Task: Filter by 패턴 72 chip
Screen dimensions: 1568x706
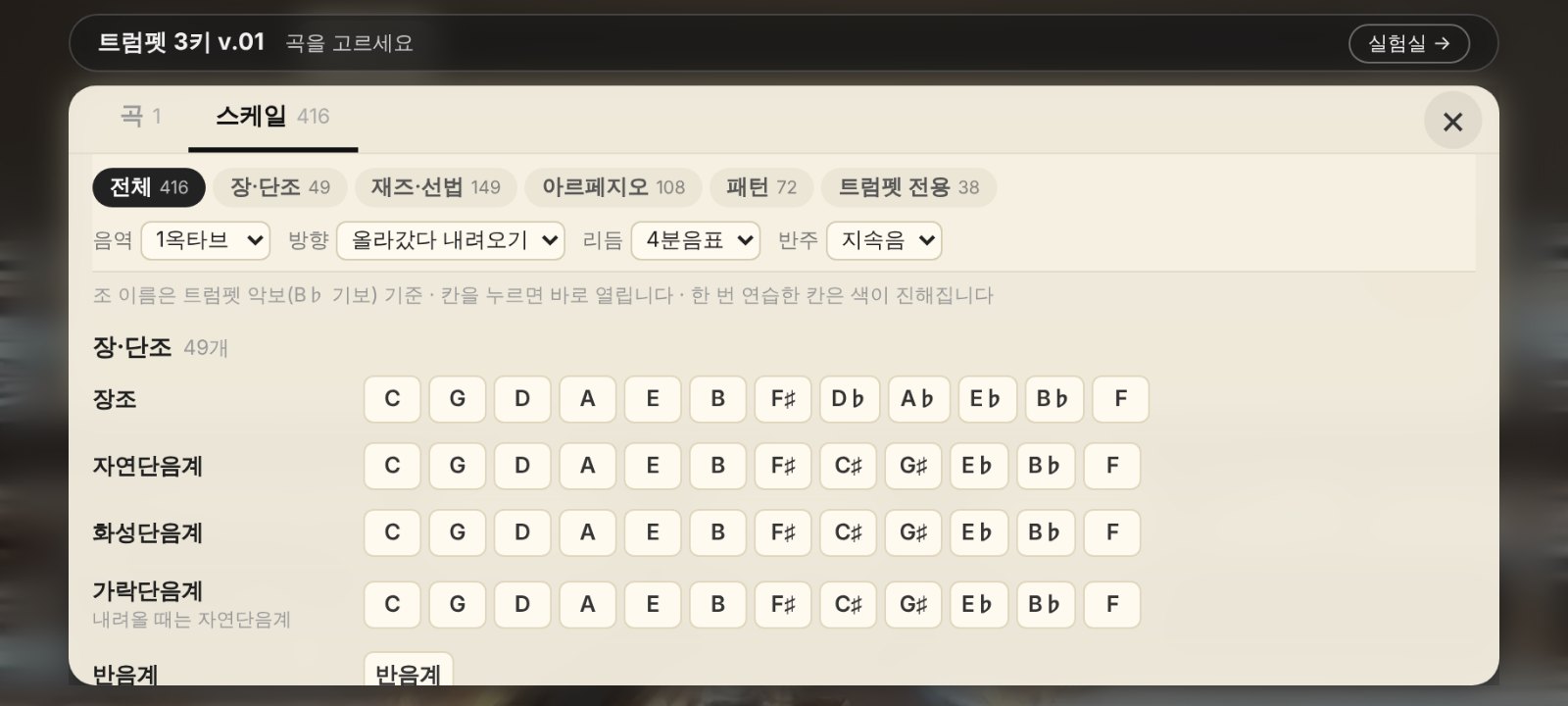Action: (761, 187)
